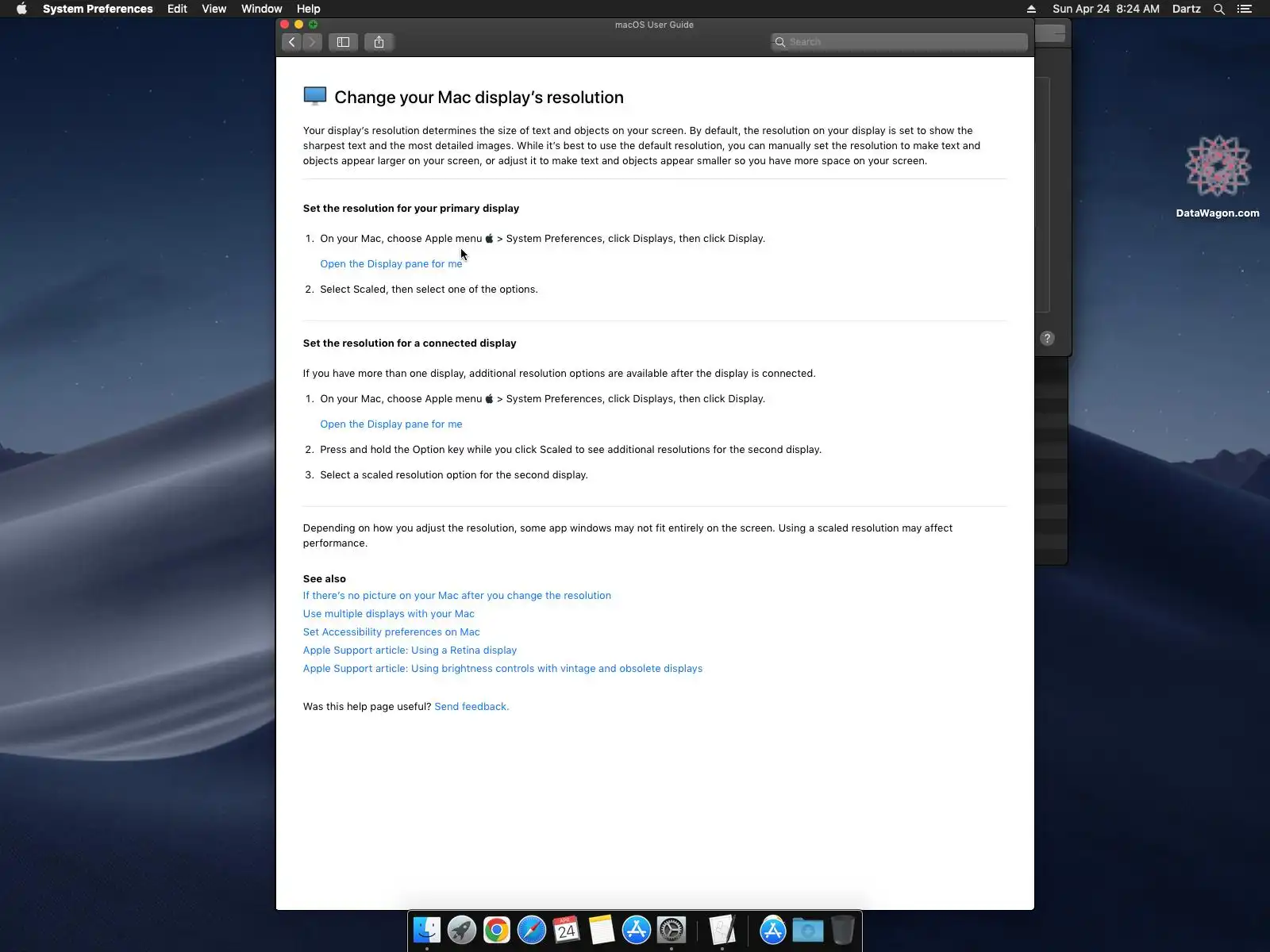This screenshot has height=952, width=1270.
Task: Open Notes from the Dock
Action: [x=602, y=930]
